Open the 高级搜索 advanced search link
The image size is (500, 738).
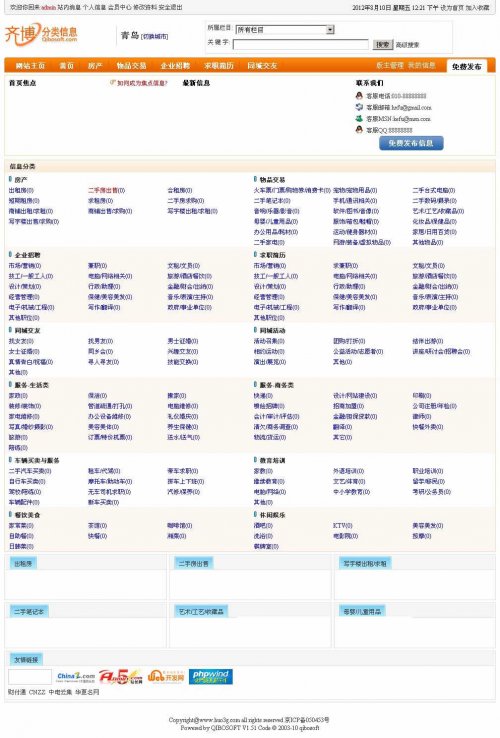click(407, 45)
